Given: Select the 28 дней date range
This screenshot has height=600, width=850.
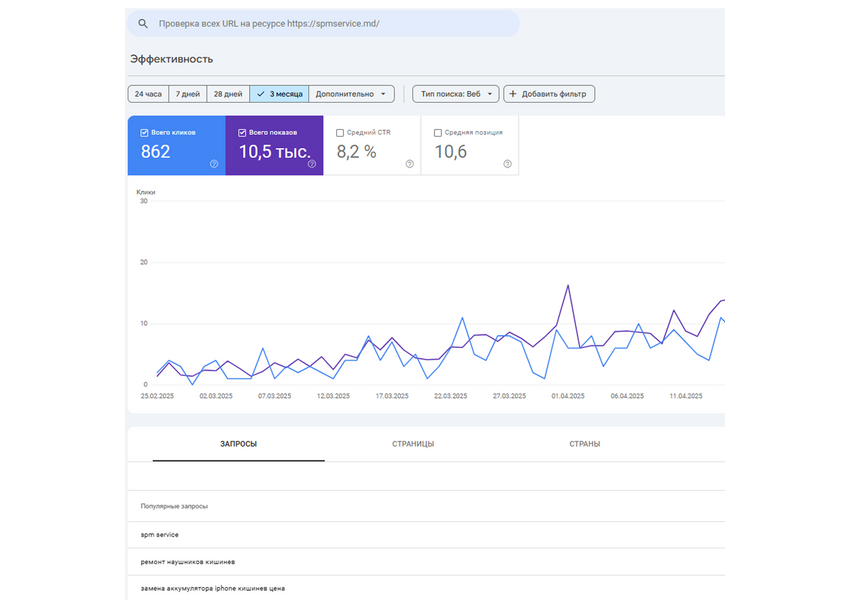Looking at the screenshot, I should [228, 94].
